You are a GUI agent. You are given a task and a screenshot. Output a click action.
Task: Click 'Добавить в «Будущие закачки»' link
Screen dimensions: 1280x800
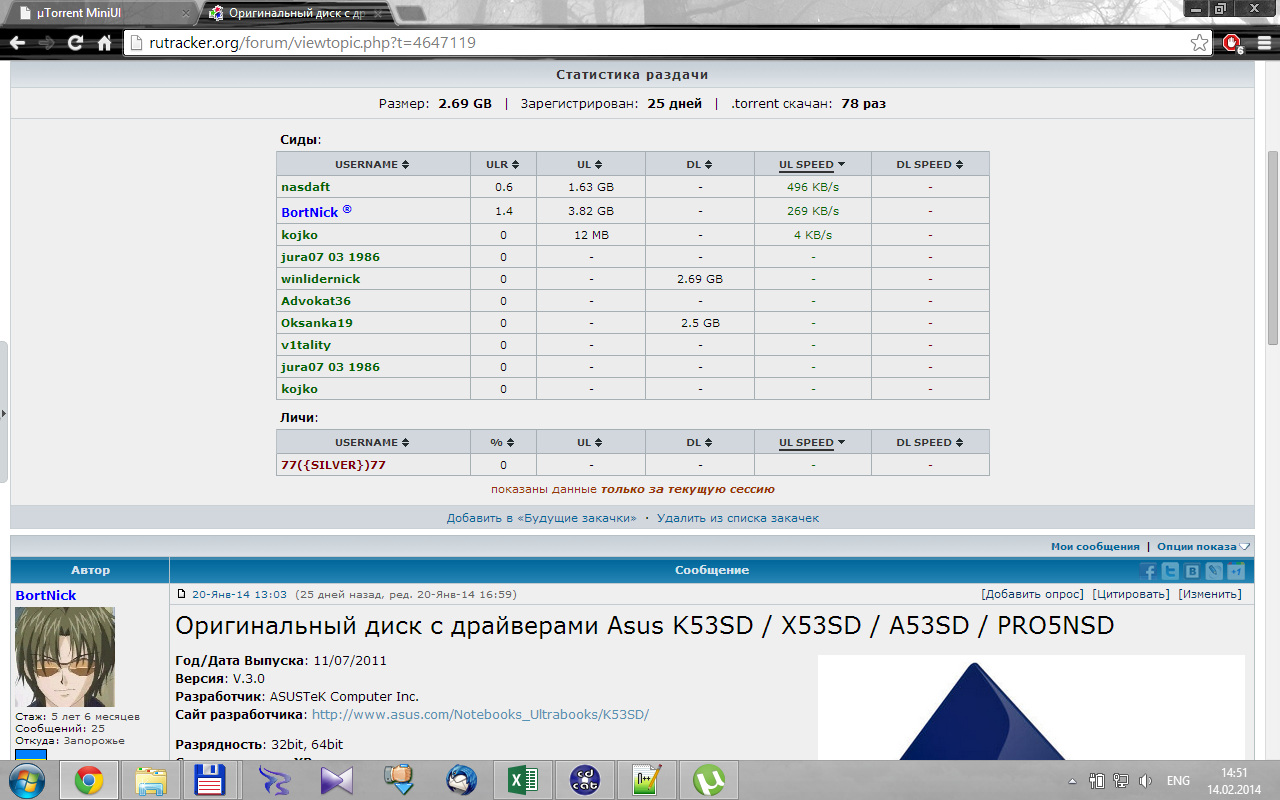coord(541,518)
